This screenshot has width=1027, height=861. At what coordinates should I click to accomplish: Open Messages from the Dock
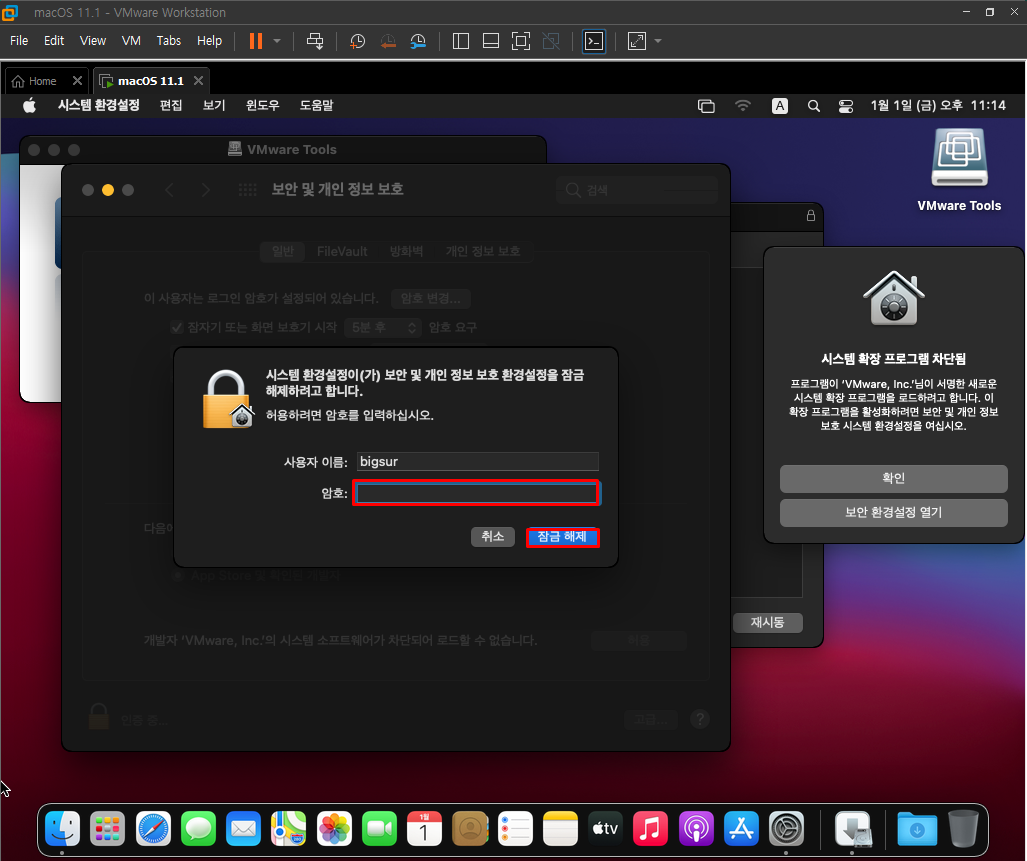tap(198, 828)
